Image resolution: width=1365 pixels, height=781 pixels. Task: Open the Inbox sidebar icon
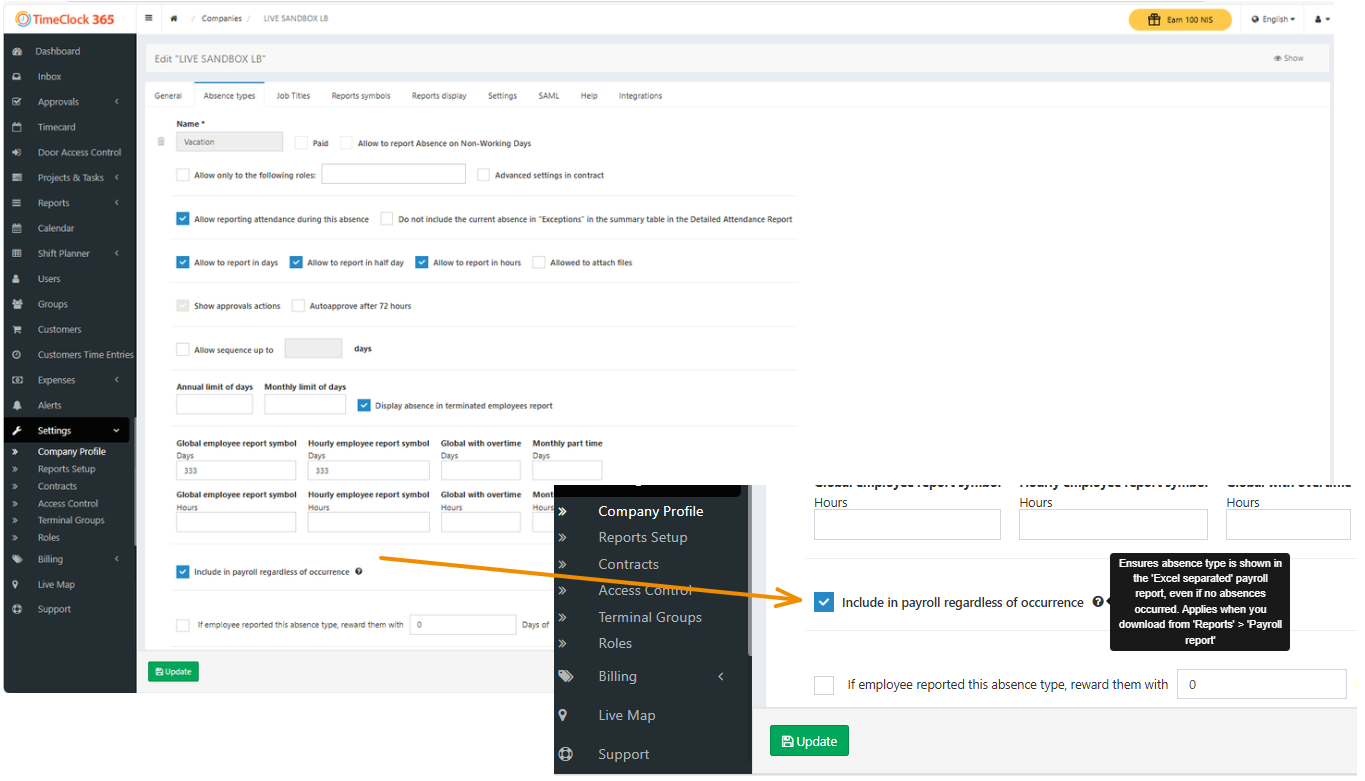17,77
